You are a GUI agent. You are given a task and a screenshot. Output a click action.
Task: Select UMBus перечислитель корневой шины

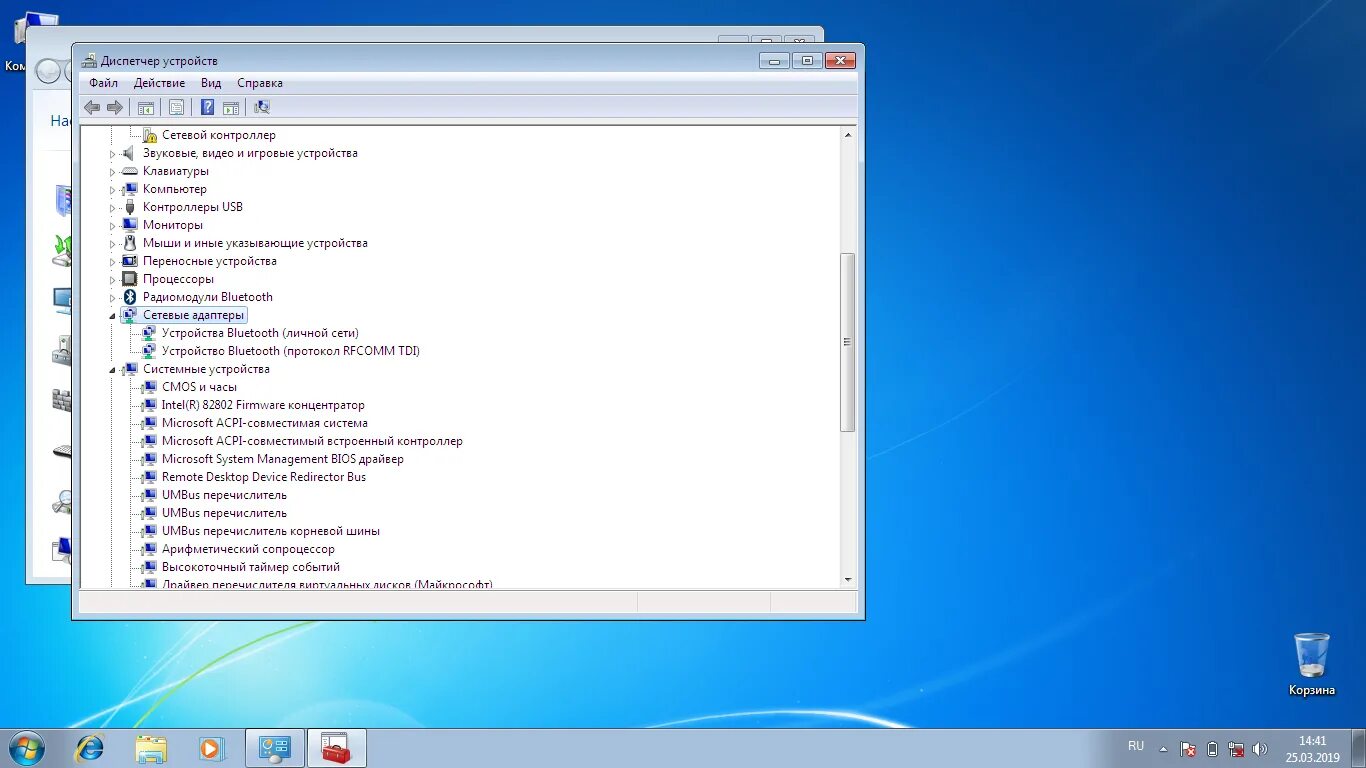tap(271, 531)
